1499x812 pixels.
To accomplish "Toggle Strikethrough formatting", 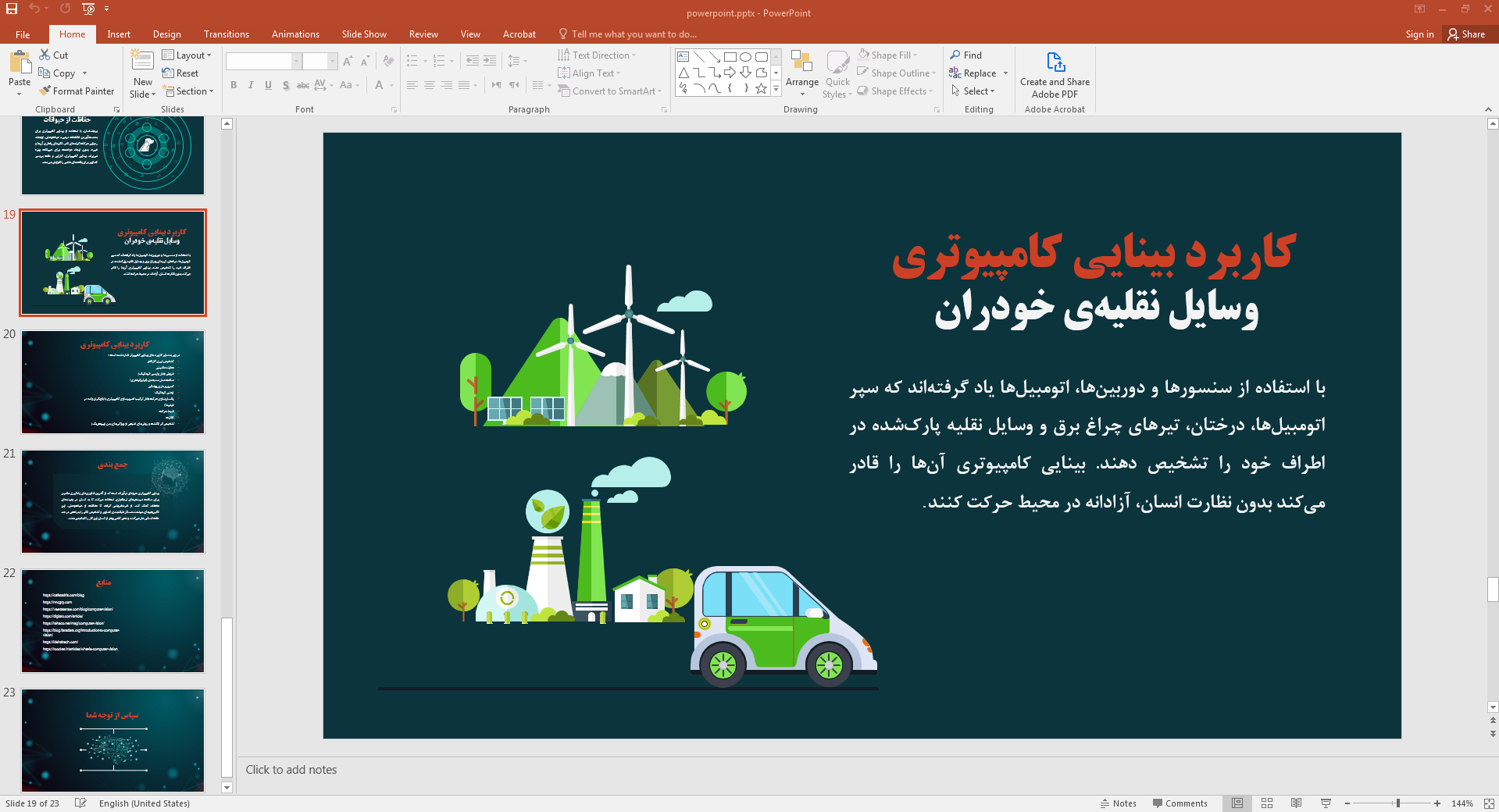I will tap(303, 85).
